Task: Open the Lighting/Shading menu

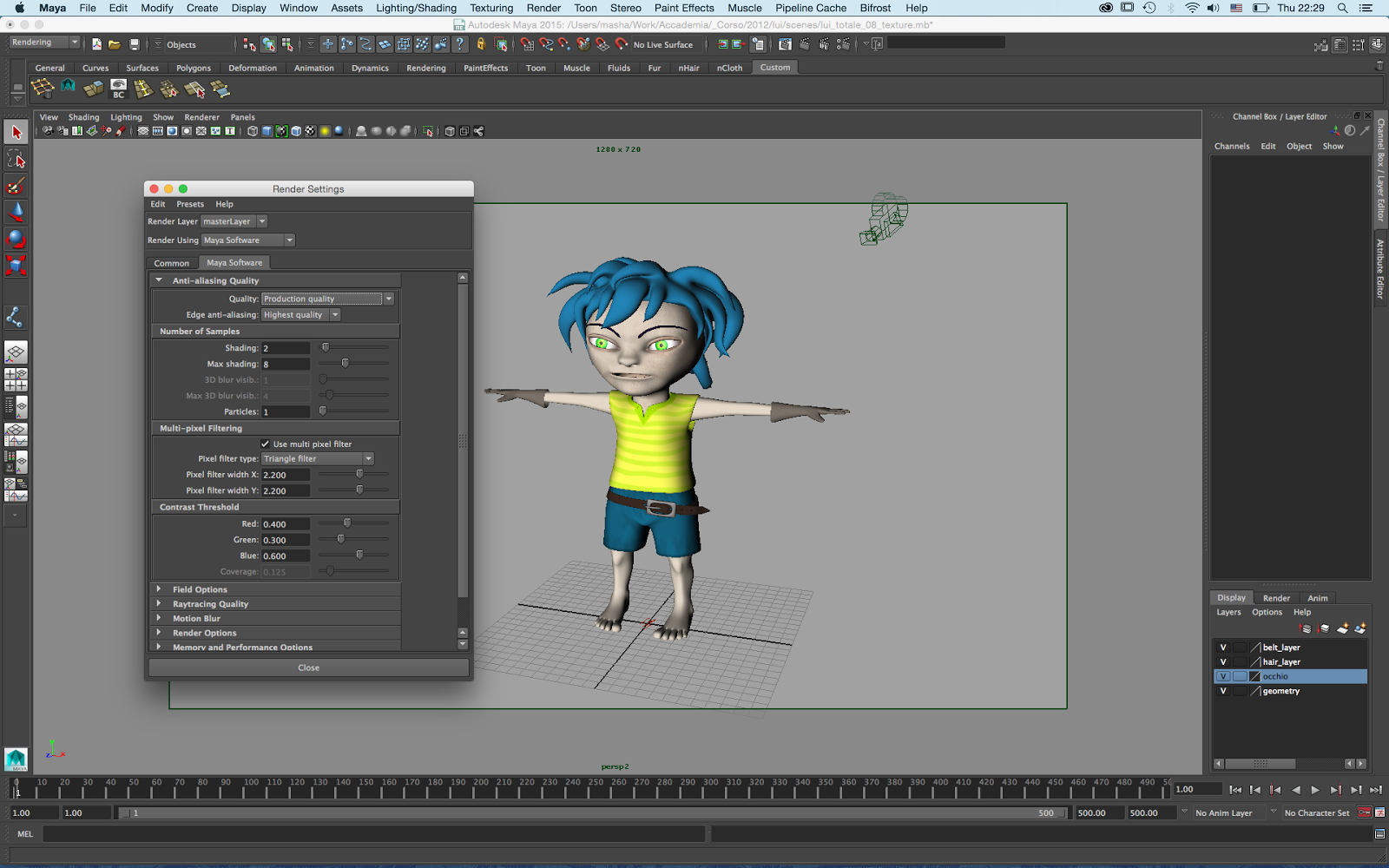Action: coord(415,8)
